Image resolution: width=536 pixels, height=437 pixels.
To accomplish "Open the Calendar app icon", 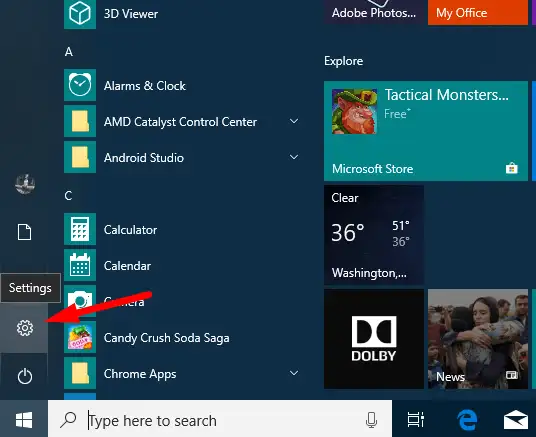I will click(80, 265).
